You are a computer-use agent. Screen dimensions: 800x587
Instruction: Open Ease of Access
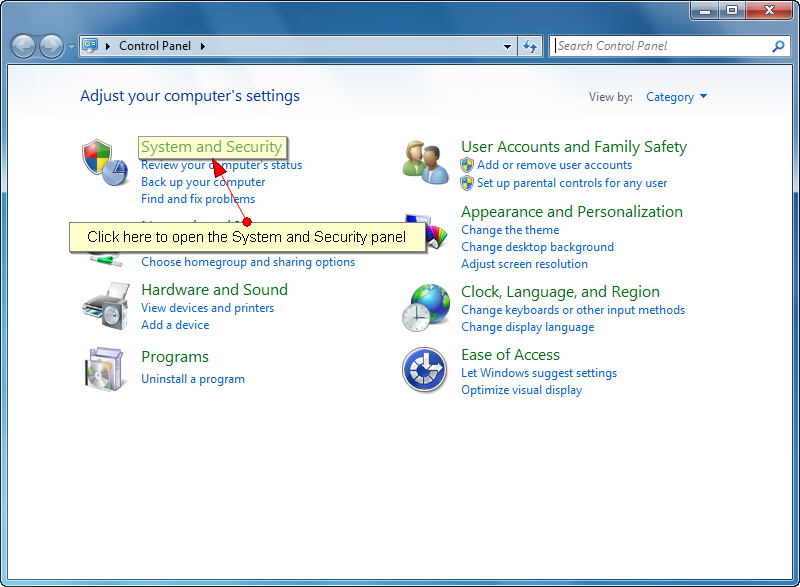click(510, 355)
